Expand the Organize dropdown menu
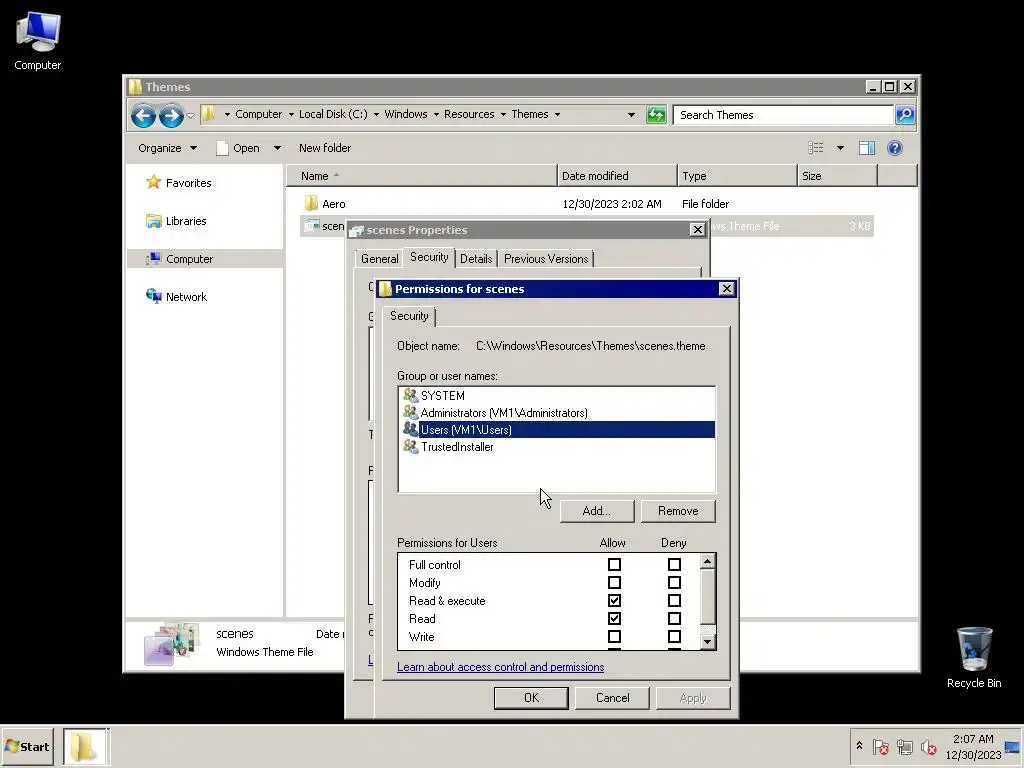 pyautogui.click(x=168, y=148)
